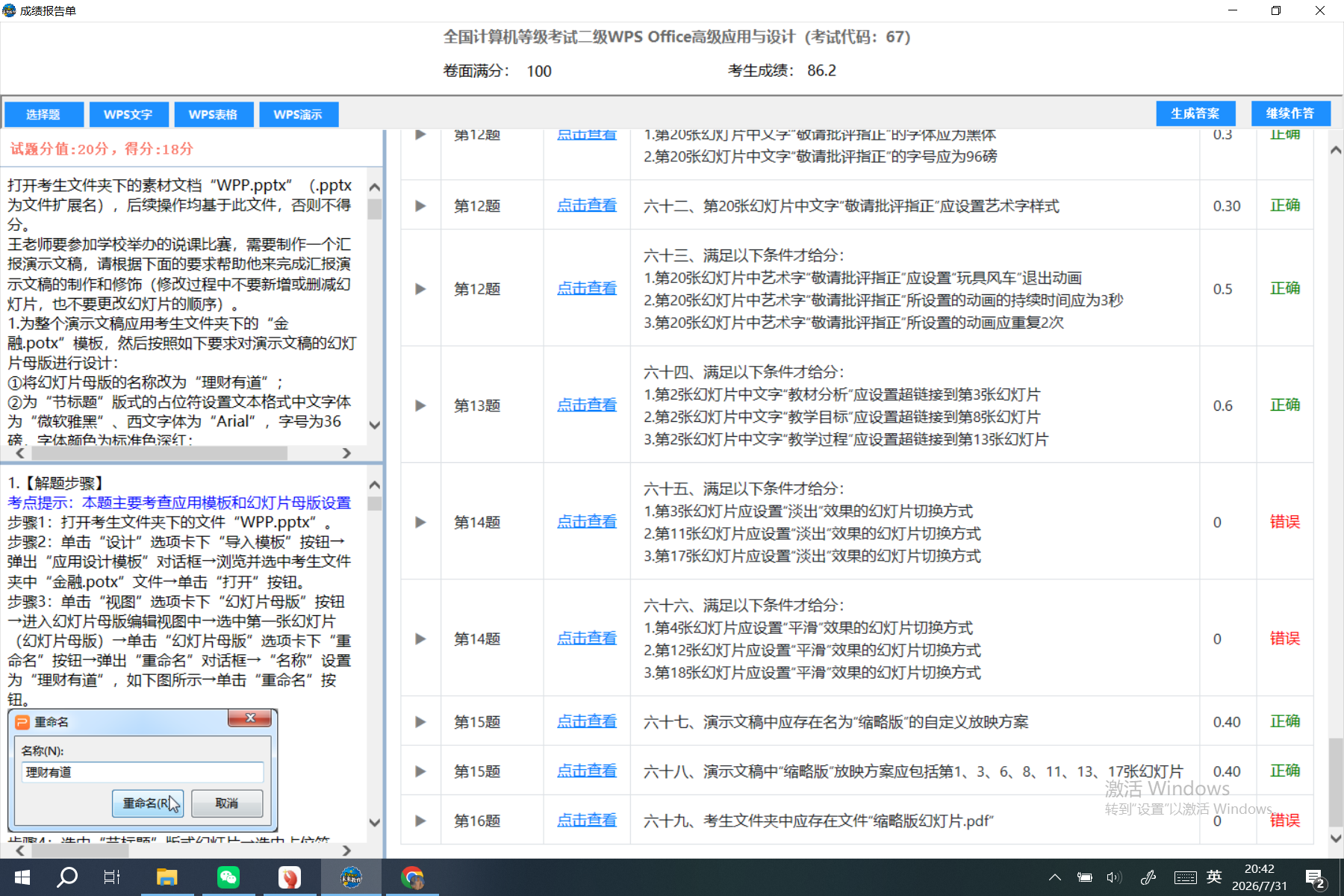Click 错误 status in the 六十六 row
The width and height of the screenshot is (1344, 896).
point(1285,638)
